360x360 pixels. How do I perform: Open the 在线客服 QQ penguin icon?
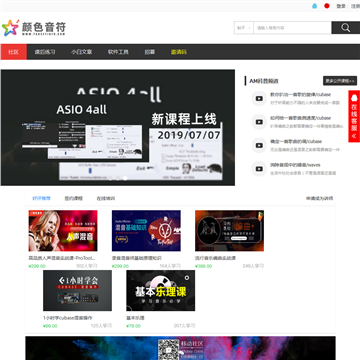tap(354, 98)
